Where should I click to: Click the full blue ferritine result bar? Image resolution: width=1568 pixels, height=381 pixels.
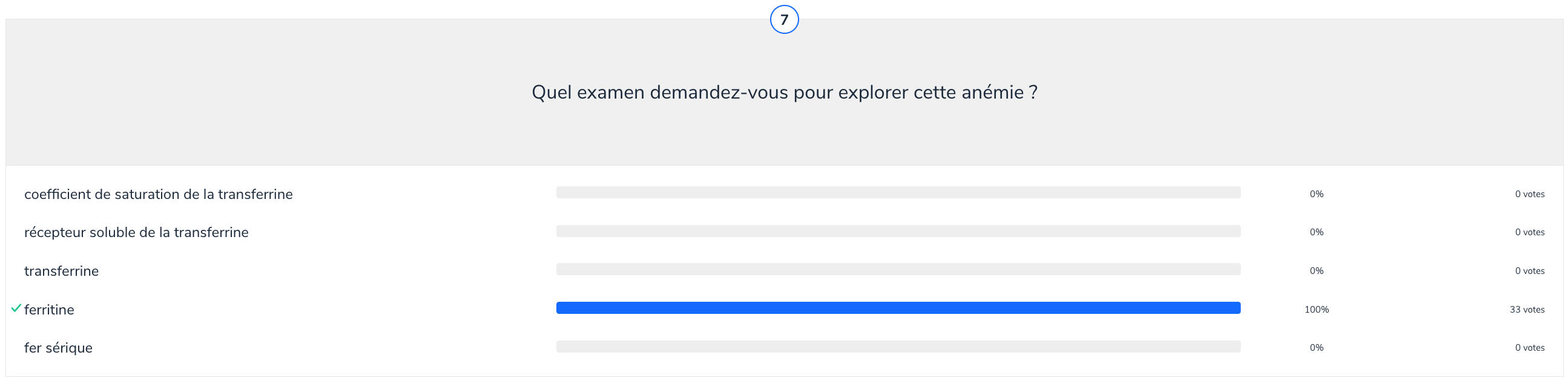898,308
